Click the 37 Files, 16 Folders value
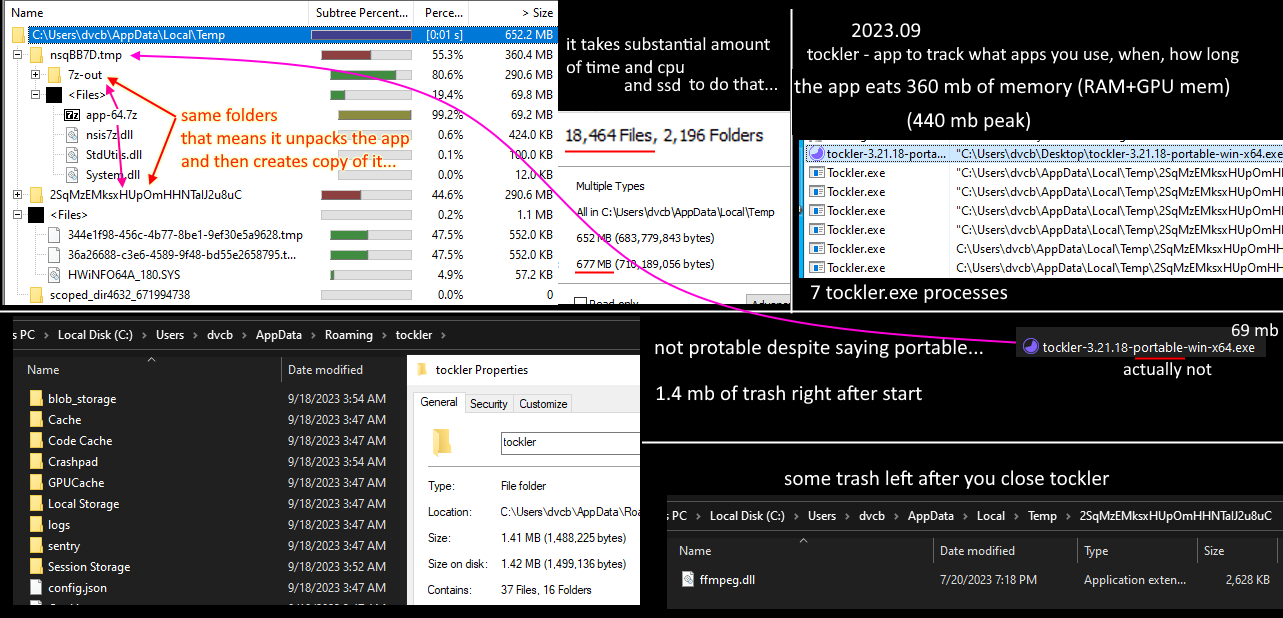1283x618 pixels. [546, 590]
